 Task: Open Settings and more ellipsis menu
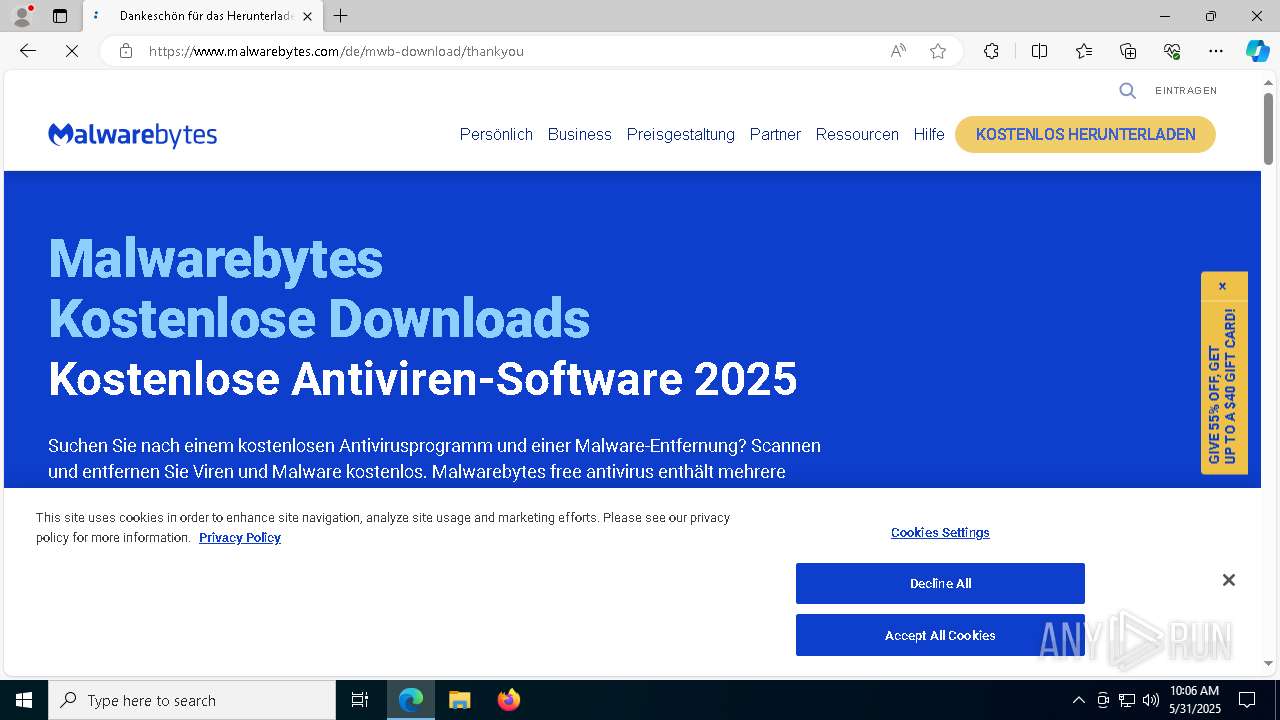(1216, 51)
